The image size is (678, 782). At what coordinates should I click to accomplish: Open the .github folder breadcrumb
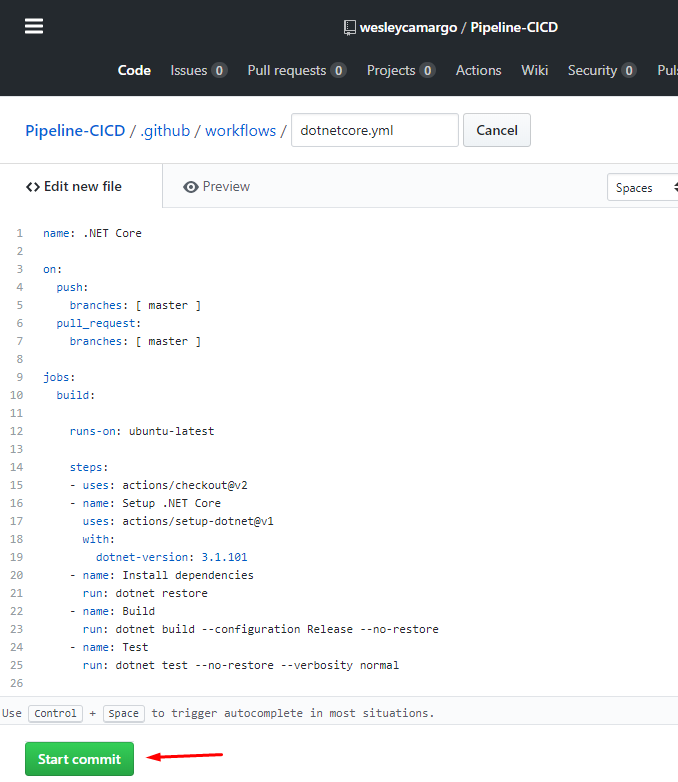(x=165, y=131)
